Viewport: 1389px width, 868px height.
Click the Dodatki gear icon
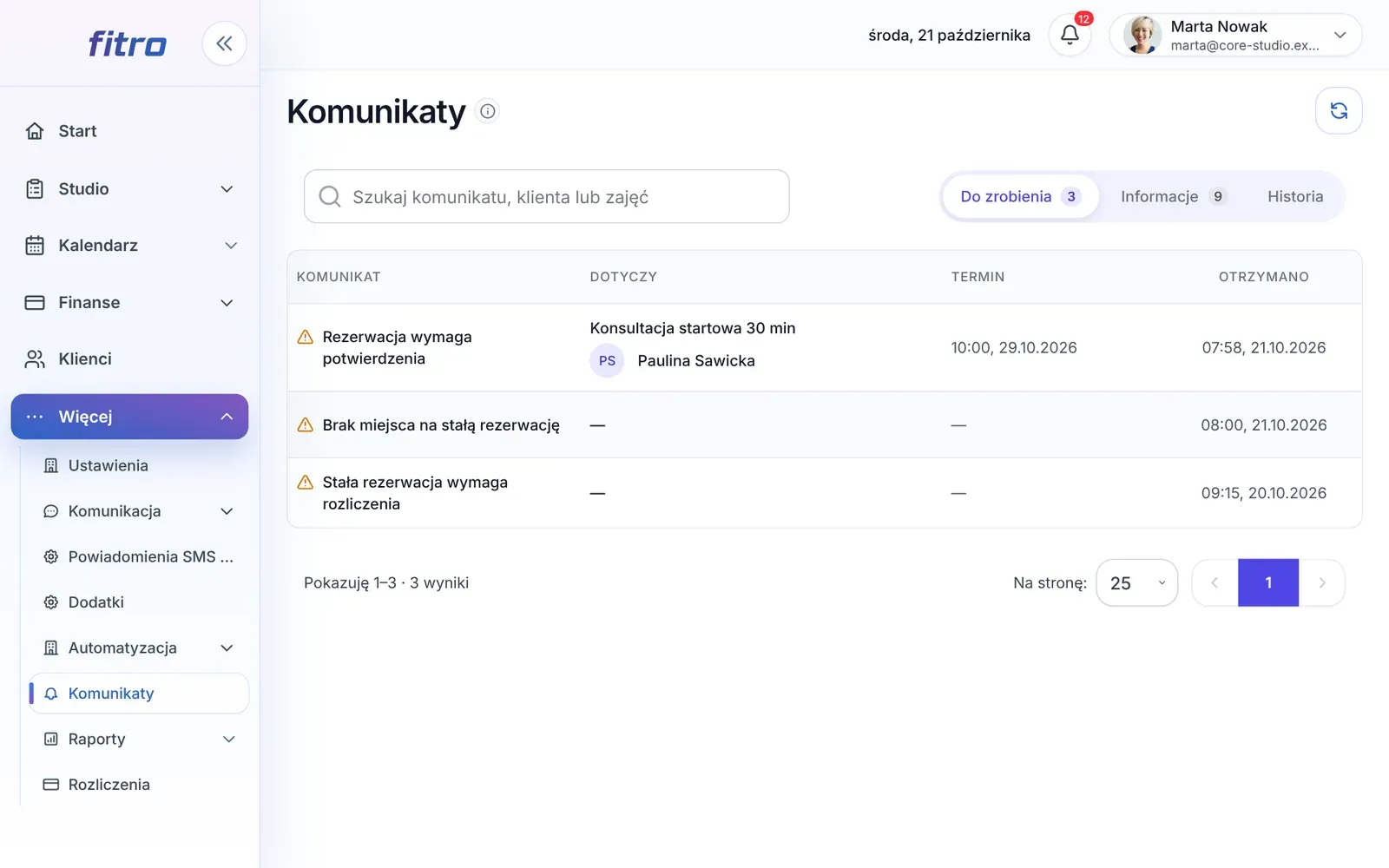click(x=51, y=602)
